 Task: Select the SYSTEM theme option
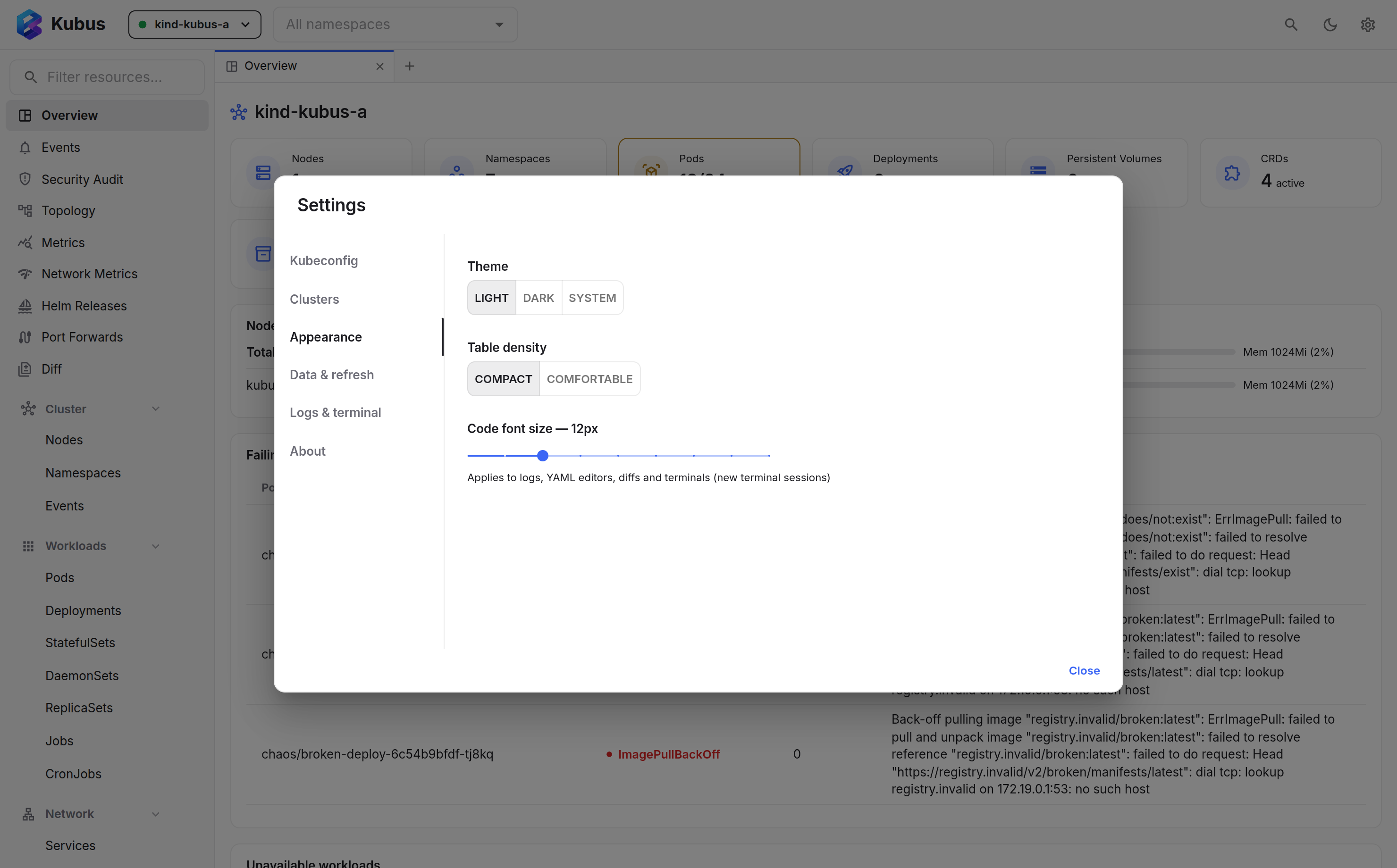(x=593, y=298)
